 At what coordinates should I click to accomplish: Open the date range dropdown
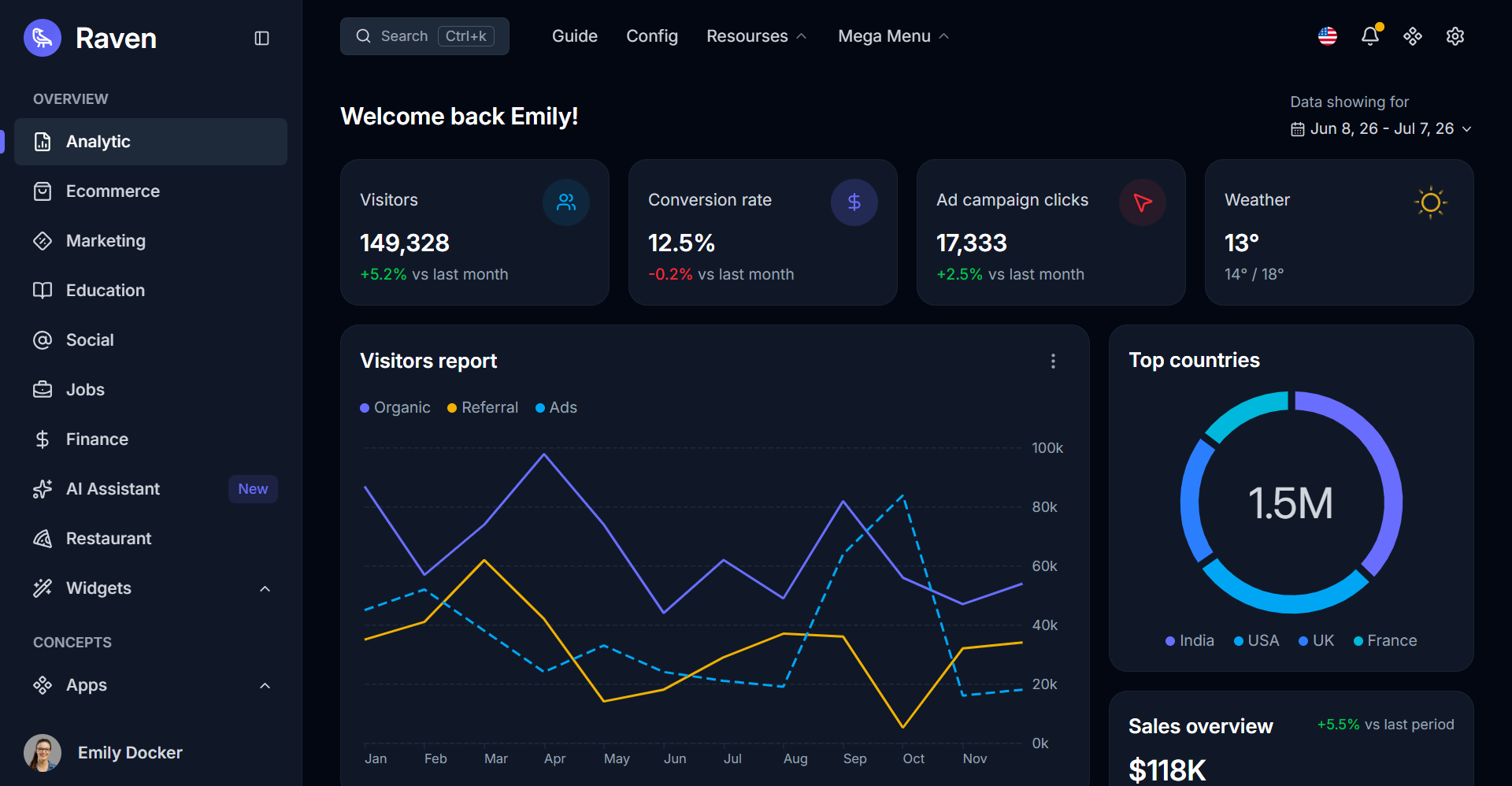point(1381,128)
